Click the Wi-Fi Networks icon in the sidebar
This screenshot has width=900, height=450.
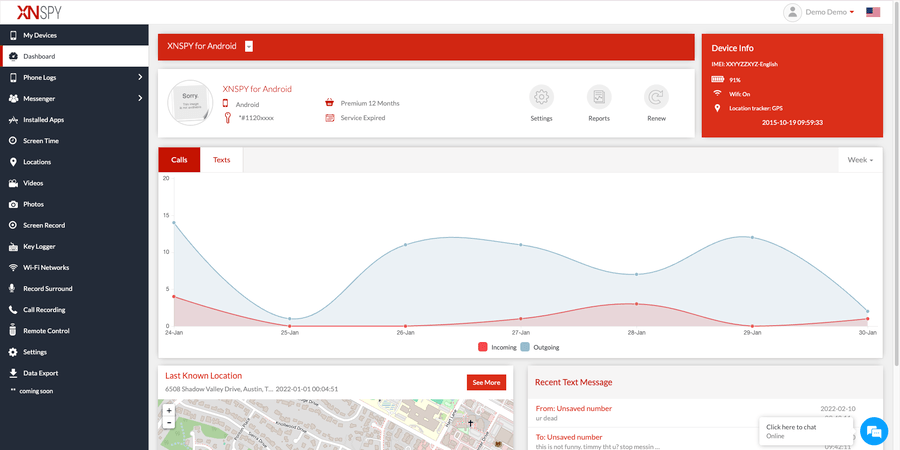13,267
